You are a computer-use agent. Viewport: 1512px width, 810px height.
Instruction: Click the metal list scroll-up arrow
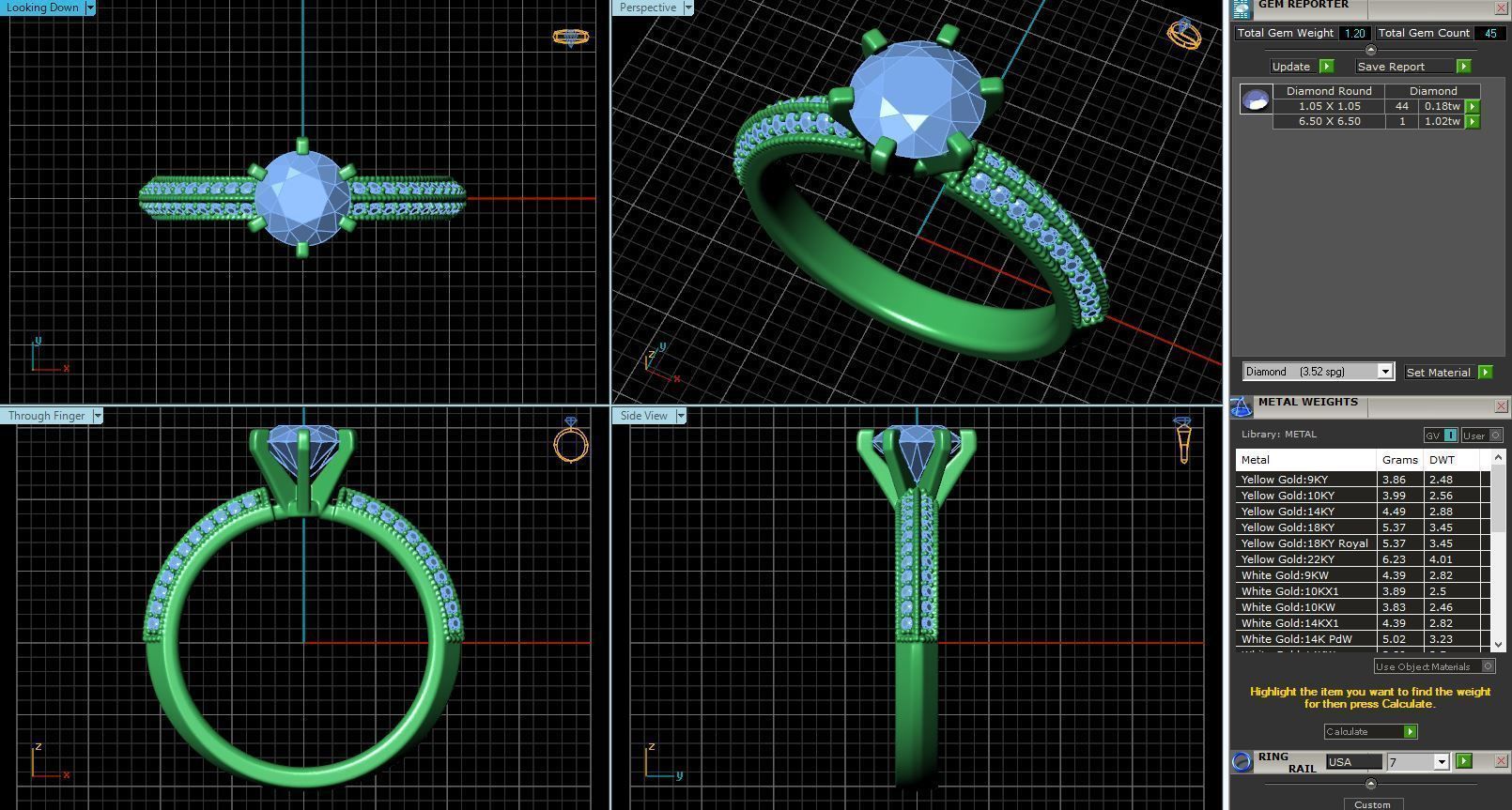click(1498, 456)
